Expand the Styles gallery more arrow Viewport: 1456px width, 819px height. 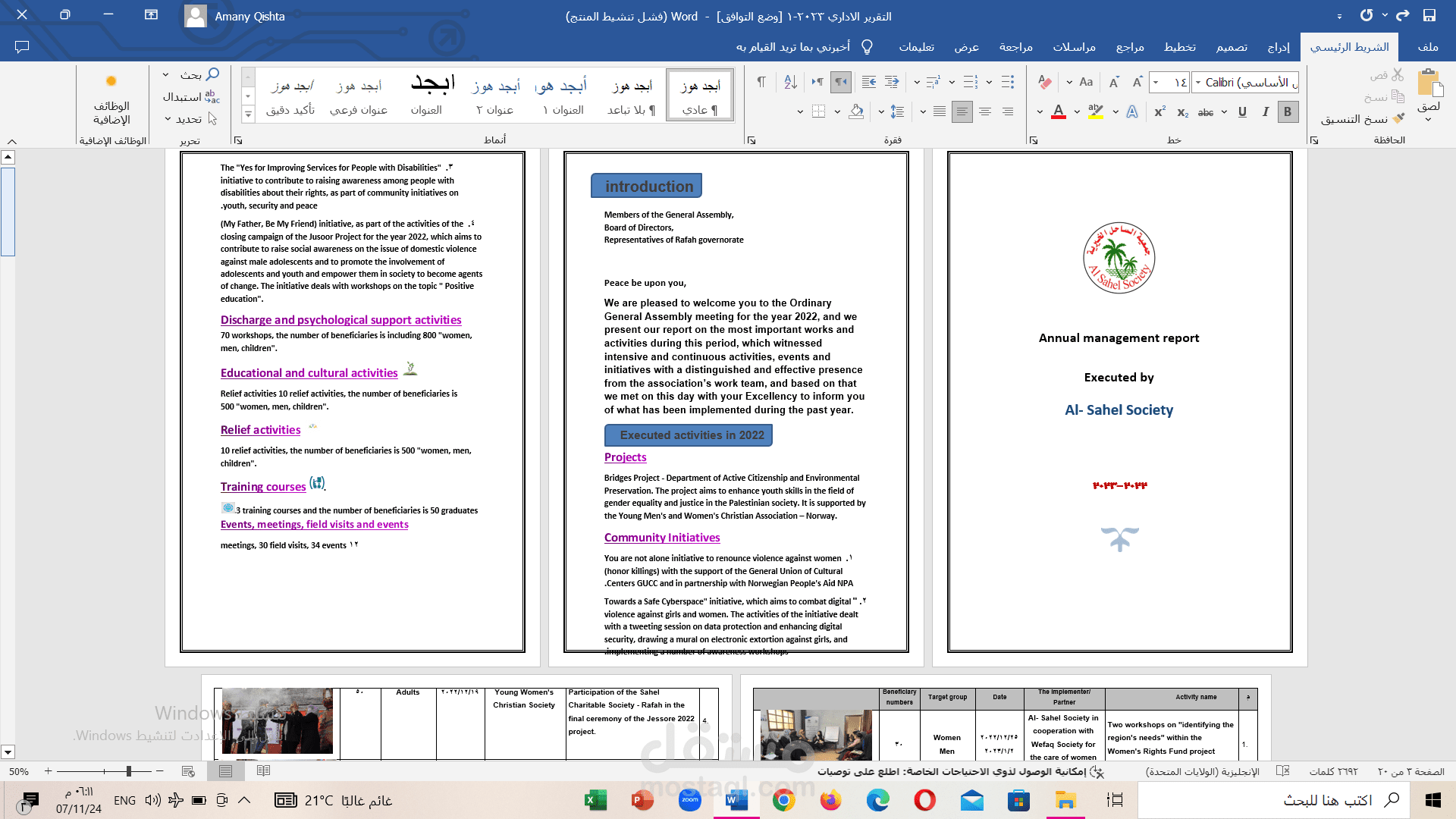pos(248,115)
